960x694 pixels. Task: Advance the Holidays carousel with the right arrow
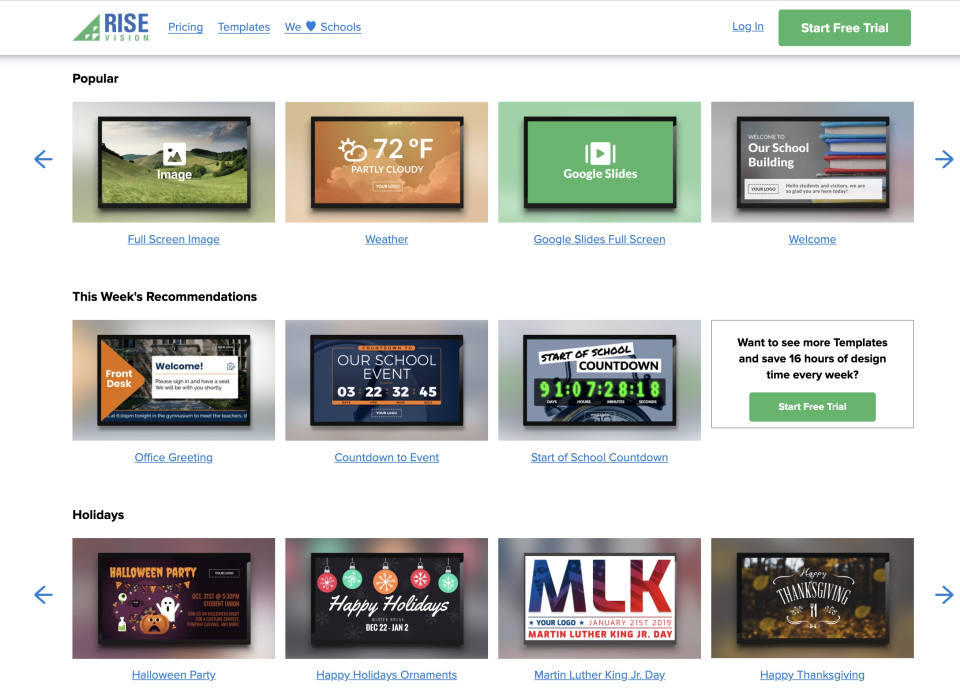tap(944, 594)
